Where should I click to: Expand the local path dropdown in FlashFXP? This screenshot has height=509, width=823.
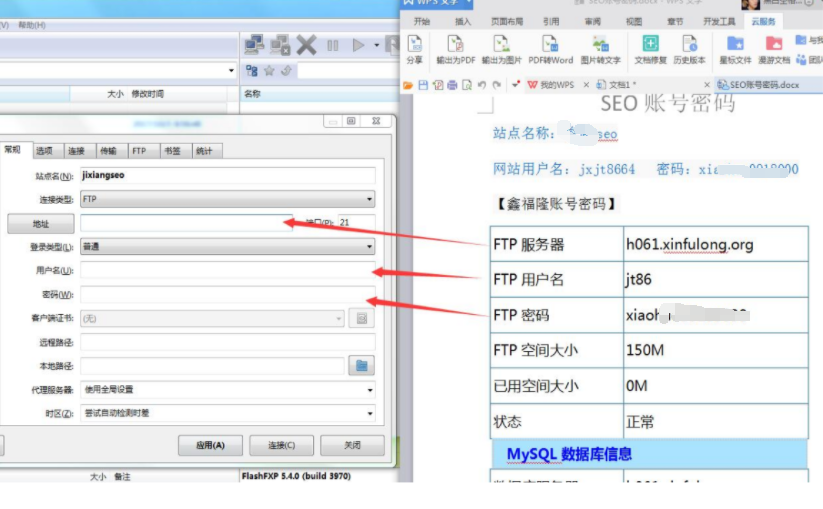point(231,70)
